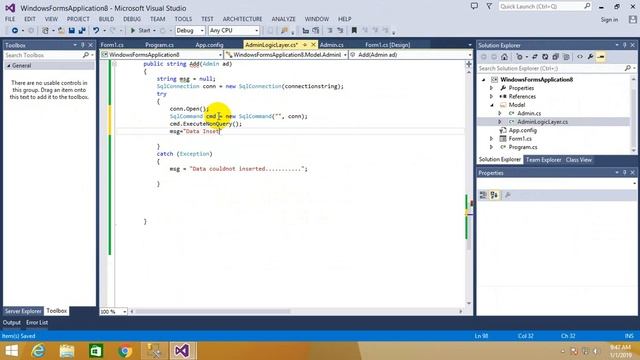Collapse the WindowsFormsApplication8 project node

click(x=484, y=80)
